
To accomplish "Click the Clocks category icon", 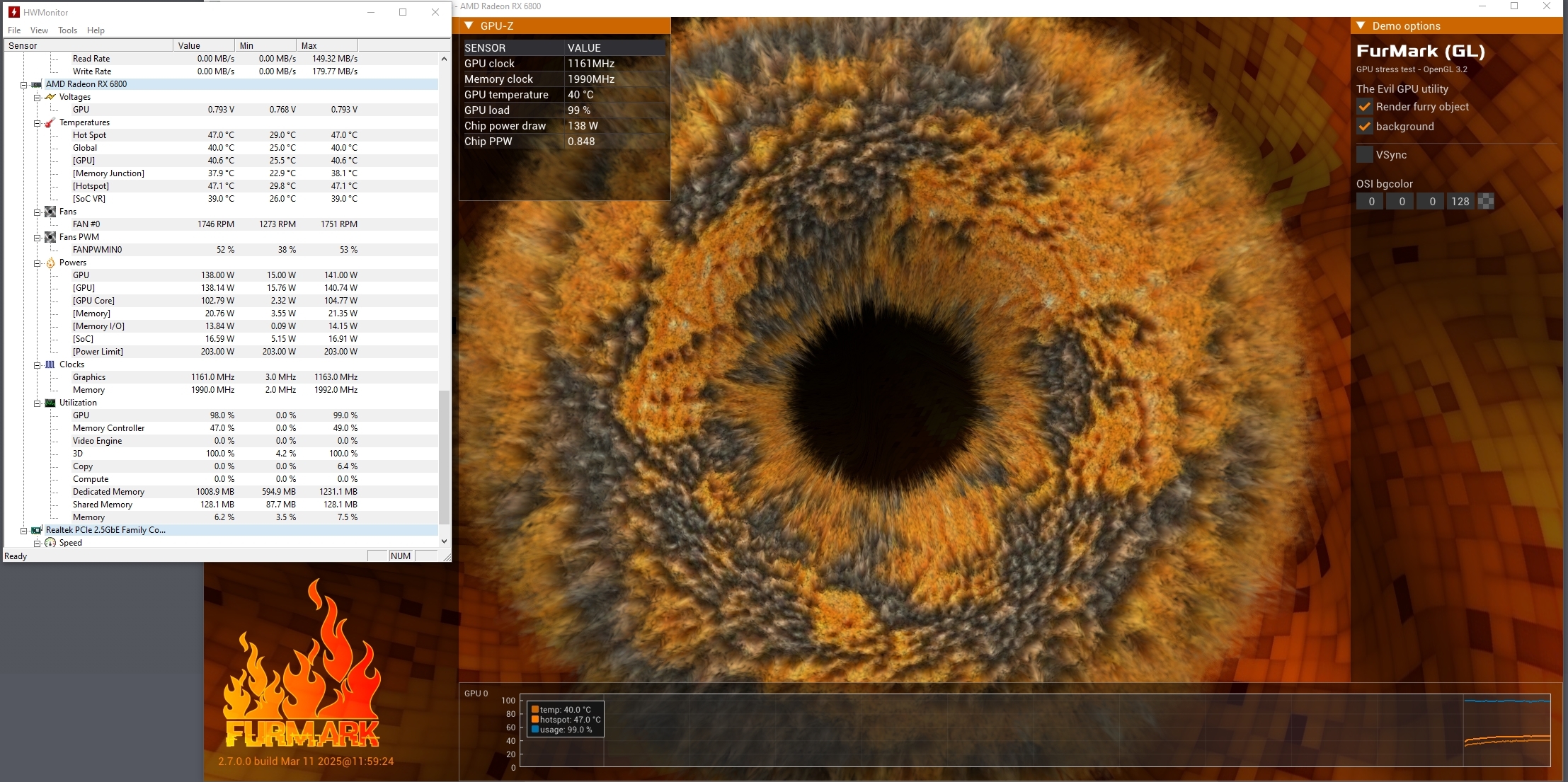I will 50,364.
